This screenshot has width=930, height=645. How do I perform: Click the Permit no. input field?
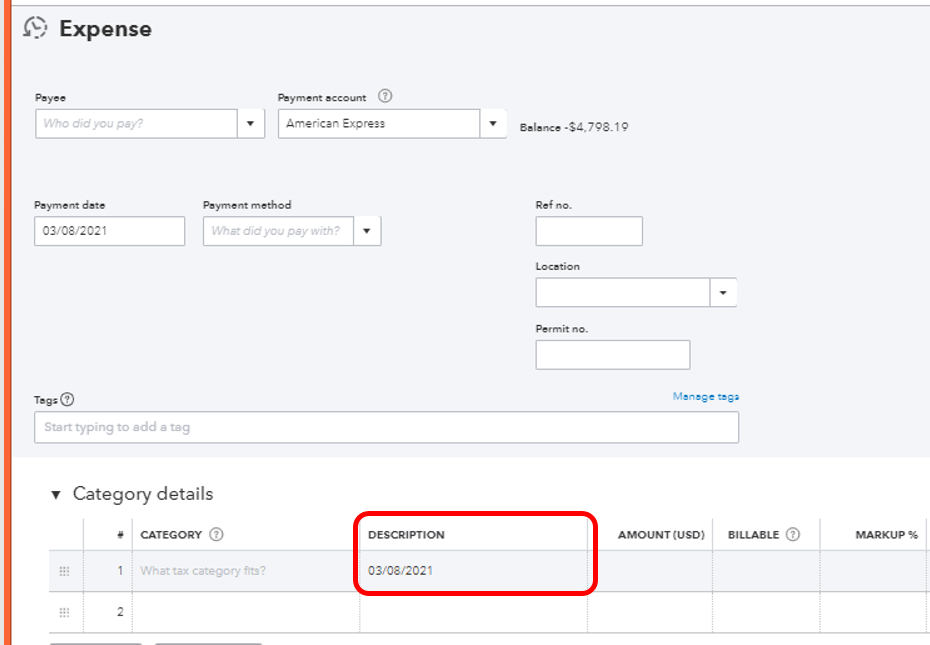click(x=612, y=355)
